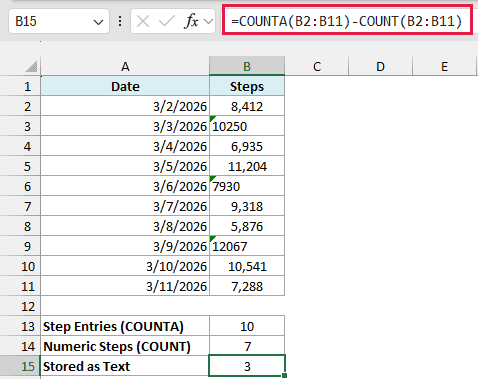This screenshot has width=478, height=379.
Task: Click the cell with date 3/5/2026
Action: tap(125, 166)
